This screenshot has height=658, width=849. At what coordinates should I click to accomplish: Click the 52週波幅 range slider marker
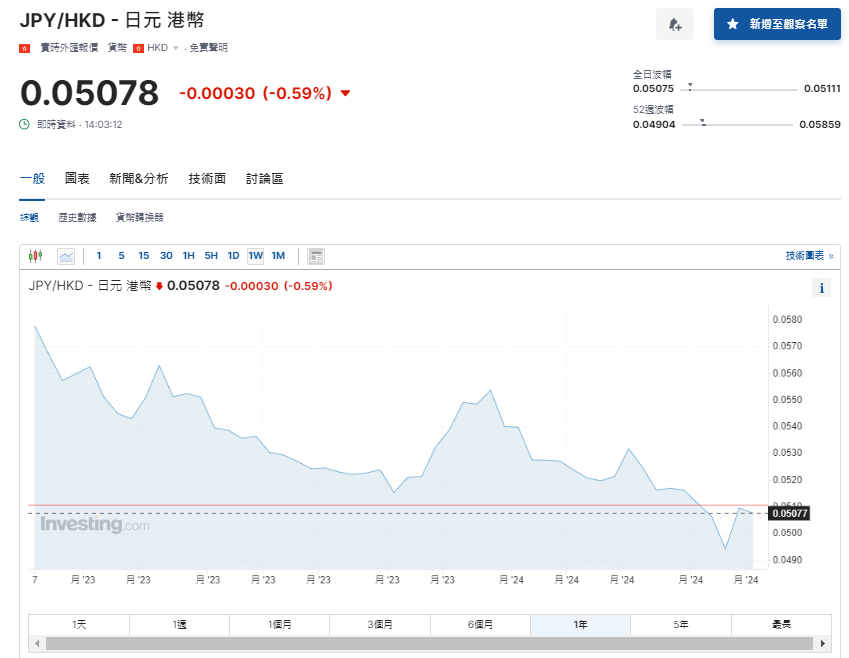703,124
